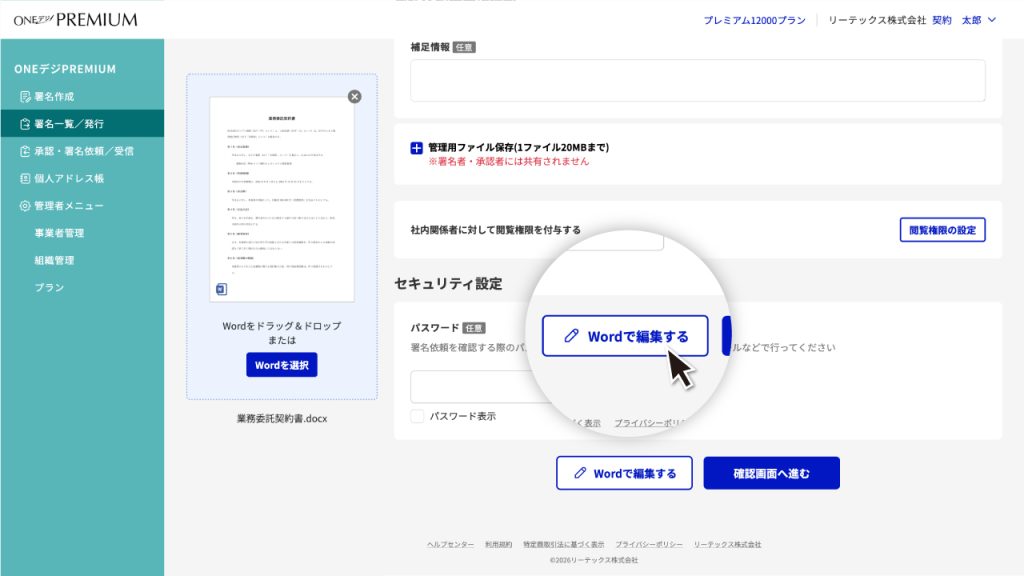
Task: Click the small Word file icon on preview
Action: 221,289
